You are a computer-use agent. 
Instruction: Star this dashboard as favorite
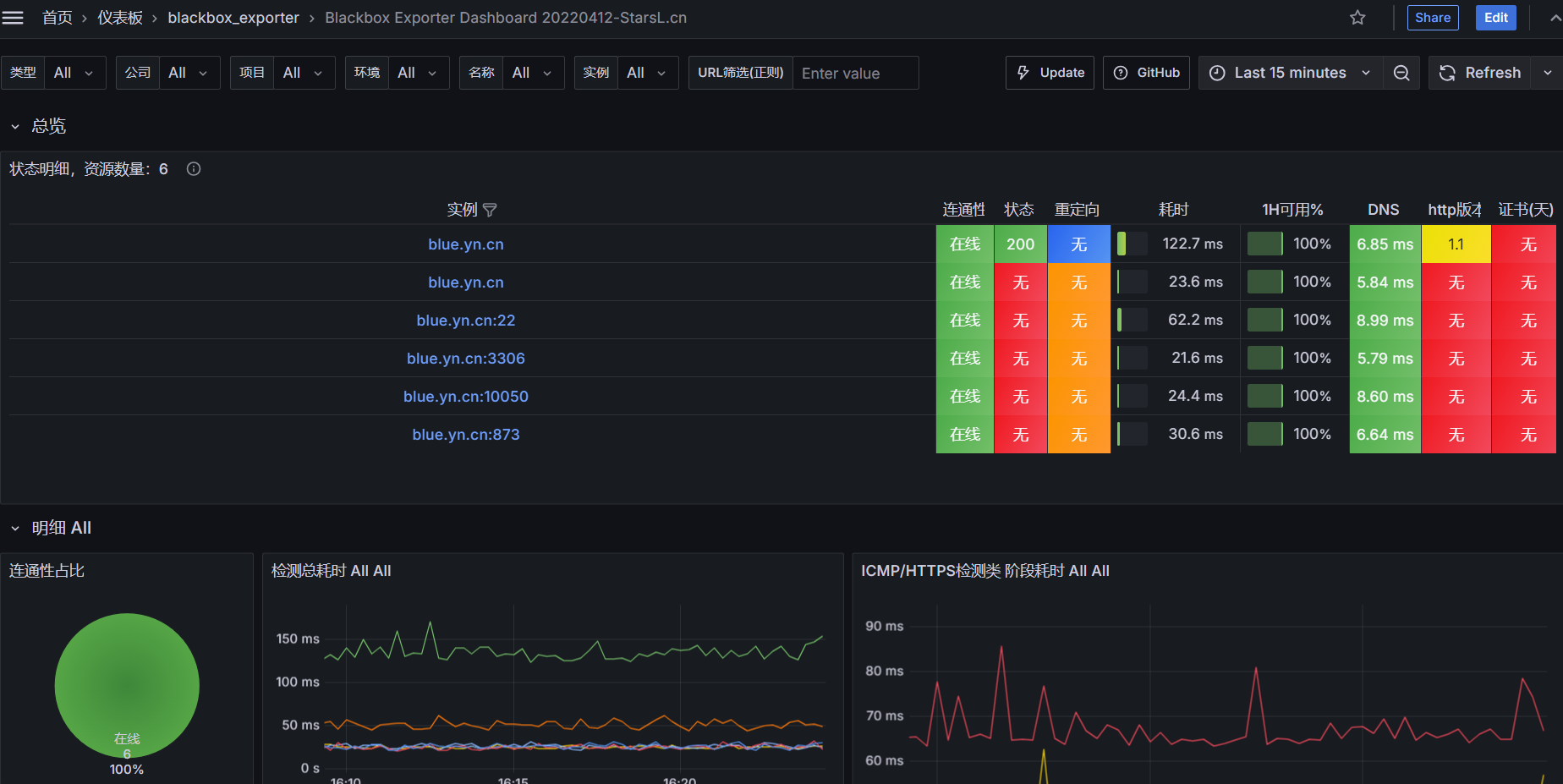pyautogui.click(x=1357, y=18)
